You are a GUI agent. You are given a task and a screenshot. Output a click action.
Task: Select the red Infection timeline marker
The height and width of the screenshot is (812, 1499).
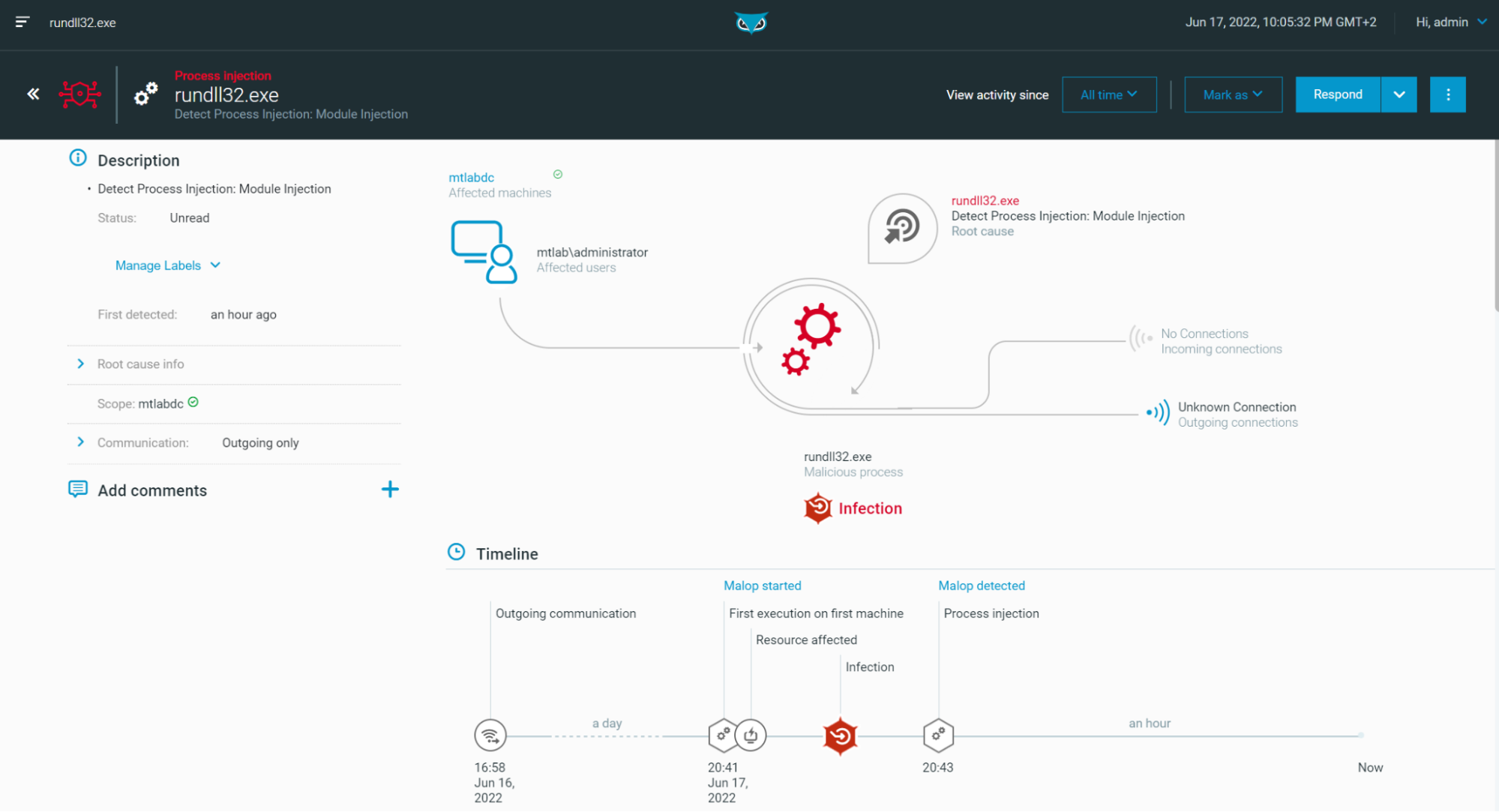click(x=840, y=736)
